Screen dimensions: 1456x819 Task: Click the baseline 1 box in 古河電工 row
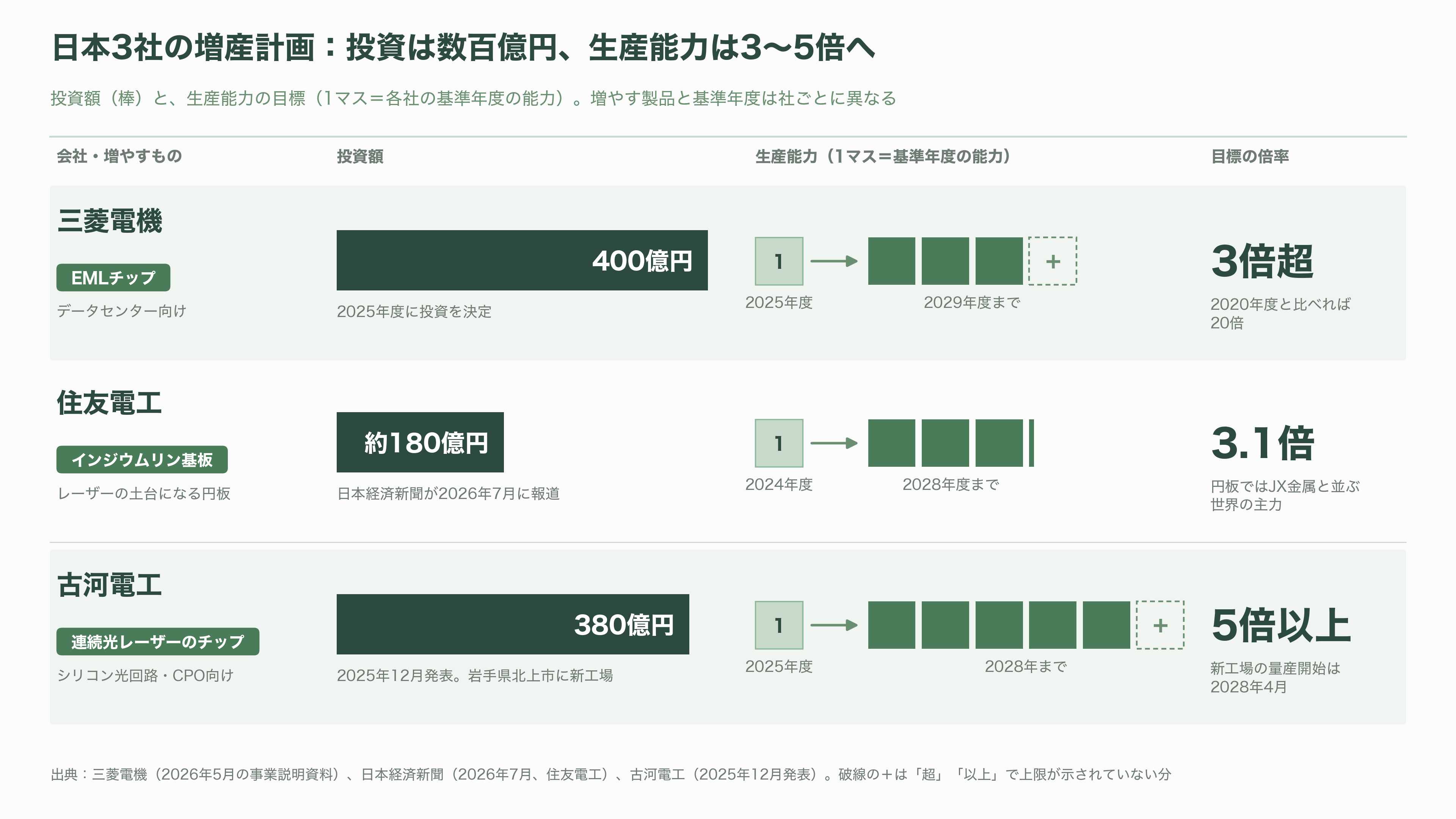pos(779,625)
